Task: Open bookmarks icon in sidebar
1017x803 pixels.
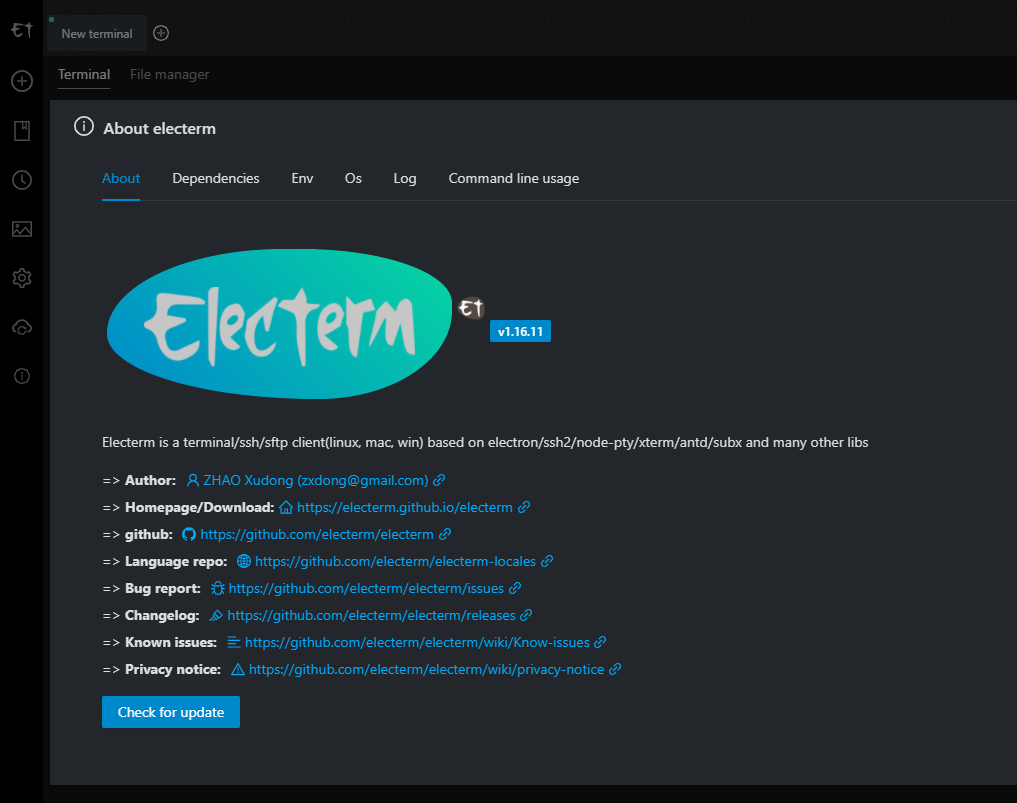Action: click(22, 130)
